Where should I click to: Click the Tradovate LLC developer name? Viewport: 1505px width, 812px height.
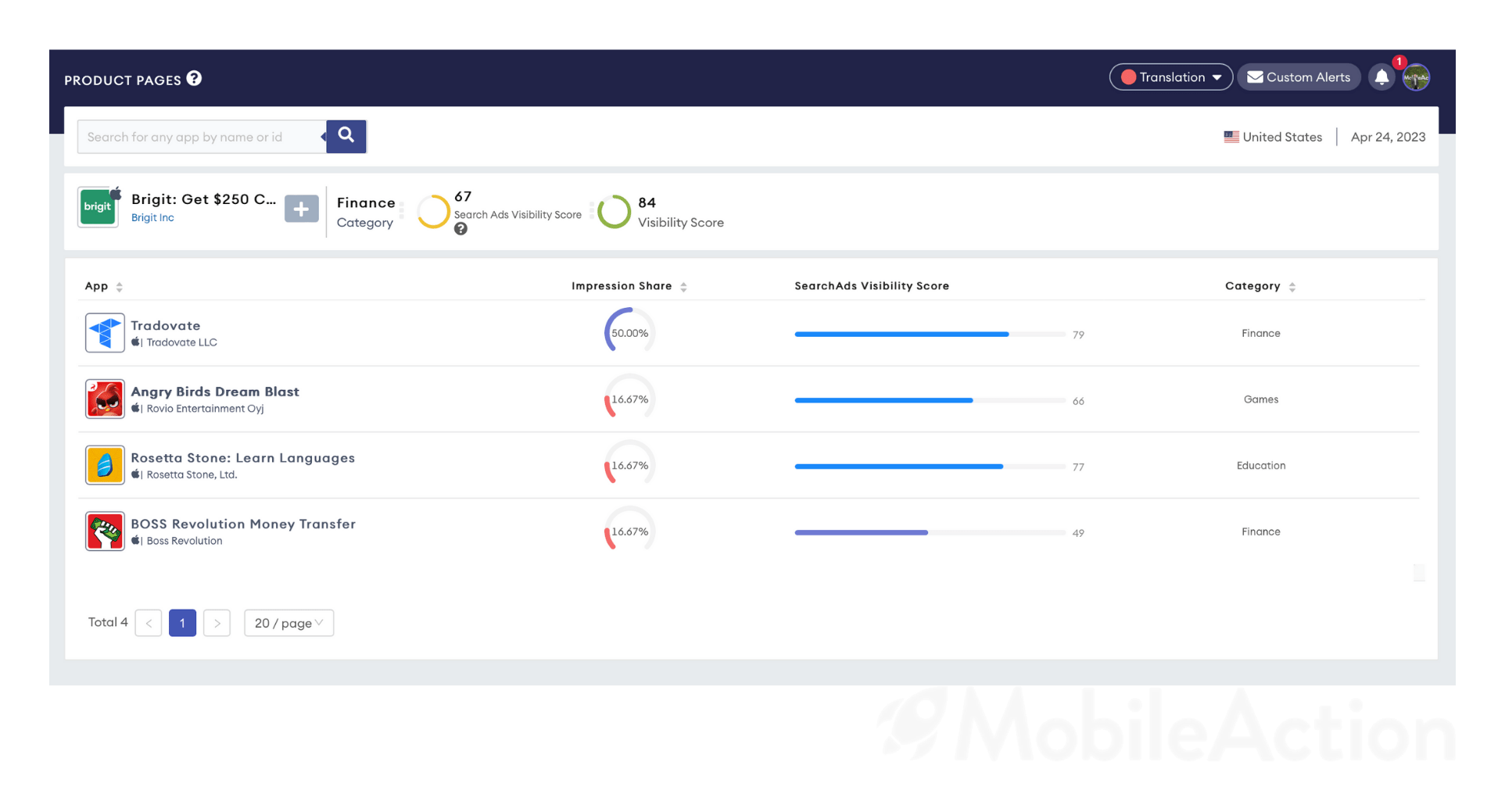click(x=181, y=342)
